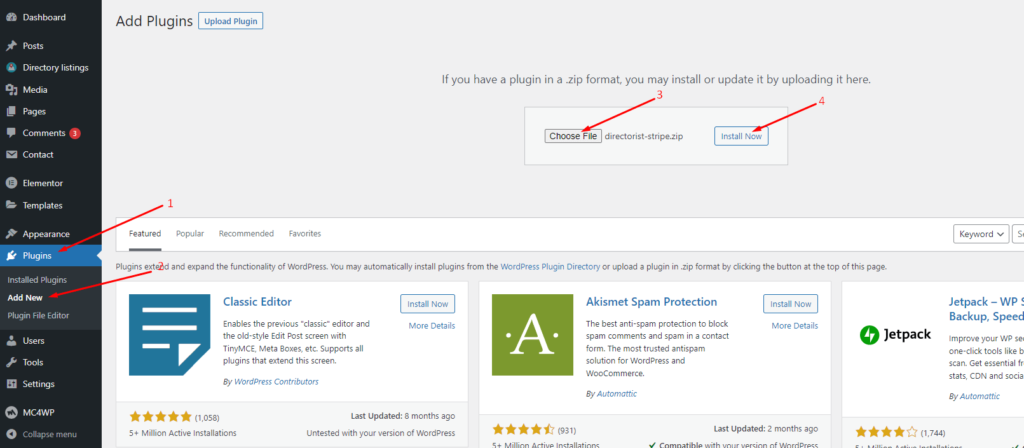This screenshot has height=448, width=1024.
Task: Click the Dashboard gauge icon
Action: [11, 18]
